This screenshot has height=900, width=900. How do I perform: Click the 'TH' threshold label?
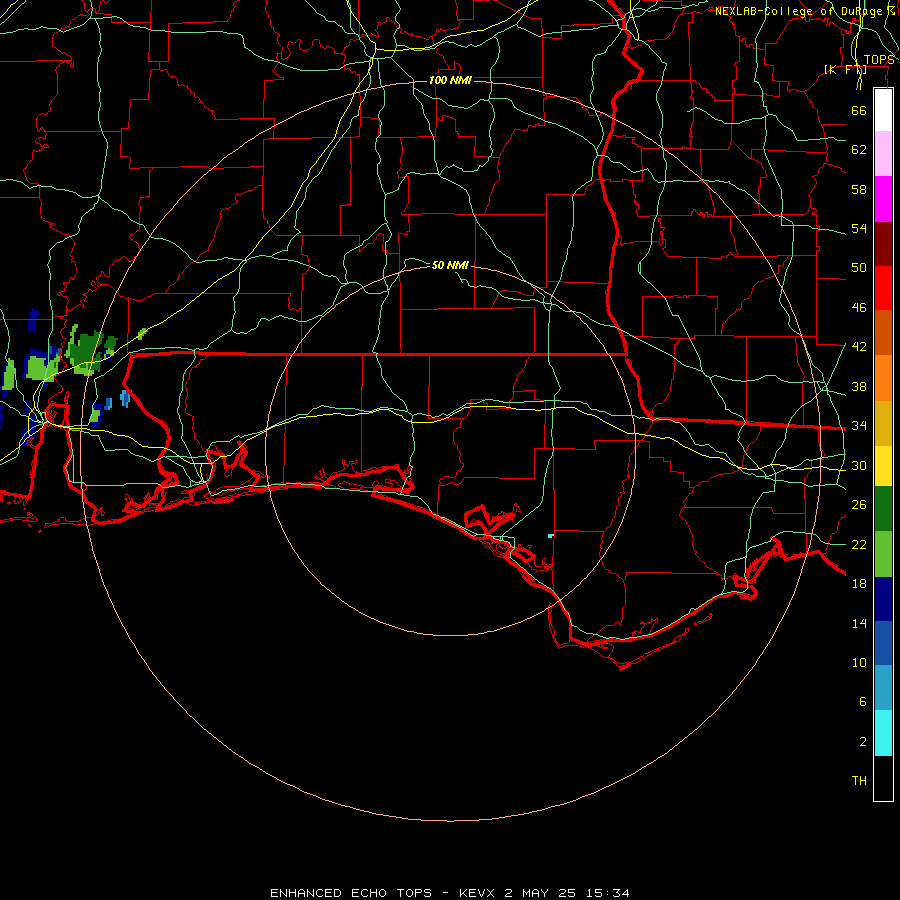pos(859,781)
